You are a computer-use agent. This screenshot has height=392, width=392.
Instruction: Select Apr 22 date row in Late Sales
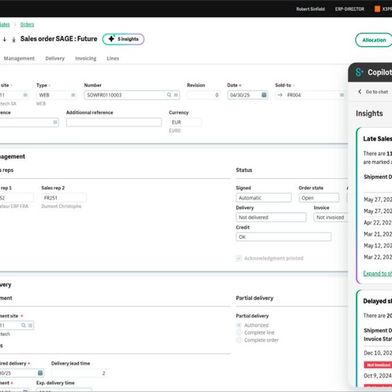click(x=378, y=222)
